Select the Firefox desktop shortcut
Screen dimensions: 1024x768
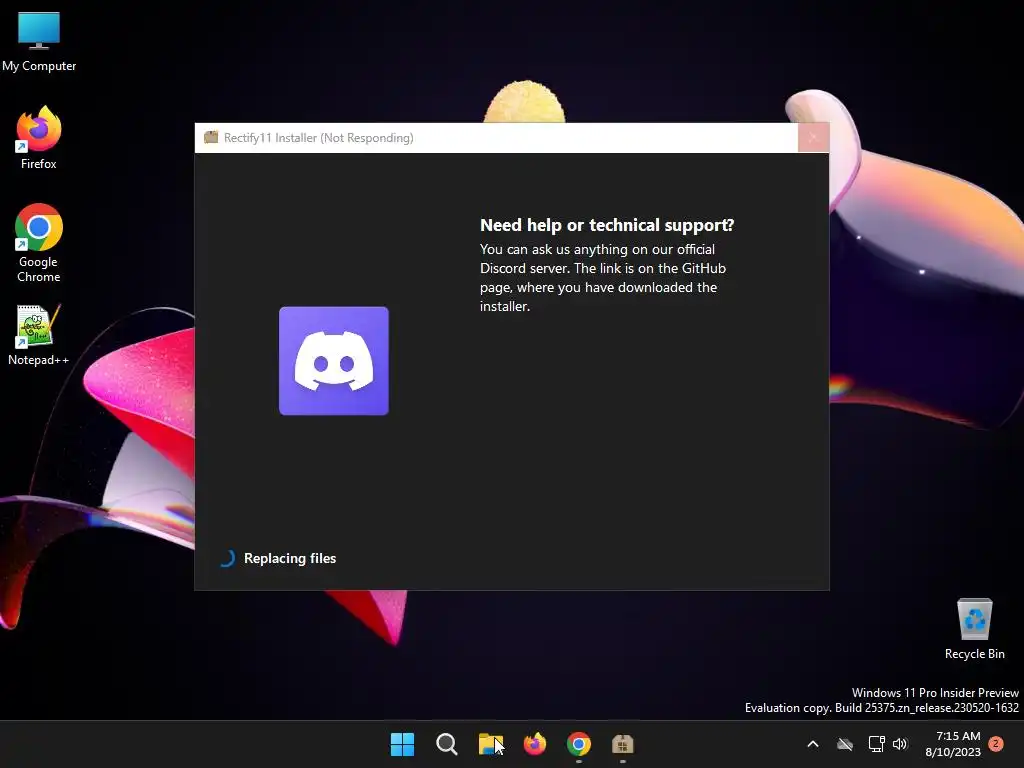(39, 138)
